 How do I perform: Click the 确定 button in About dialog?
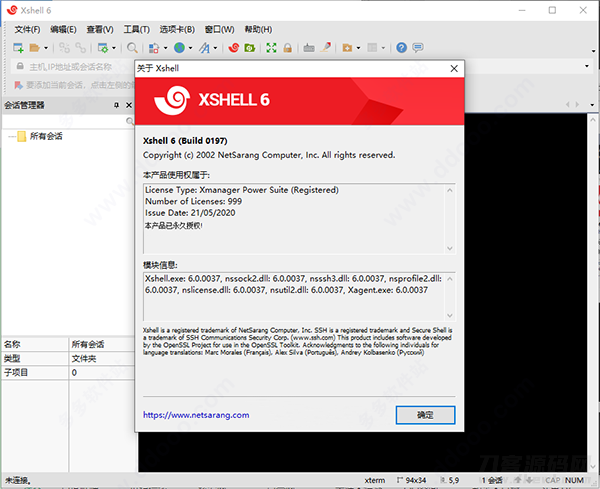click(x=426, y=415)
